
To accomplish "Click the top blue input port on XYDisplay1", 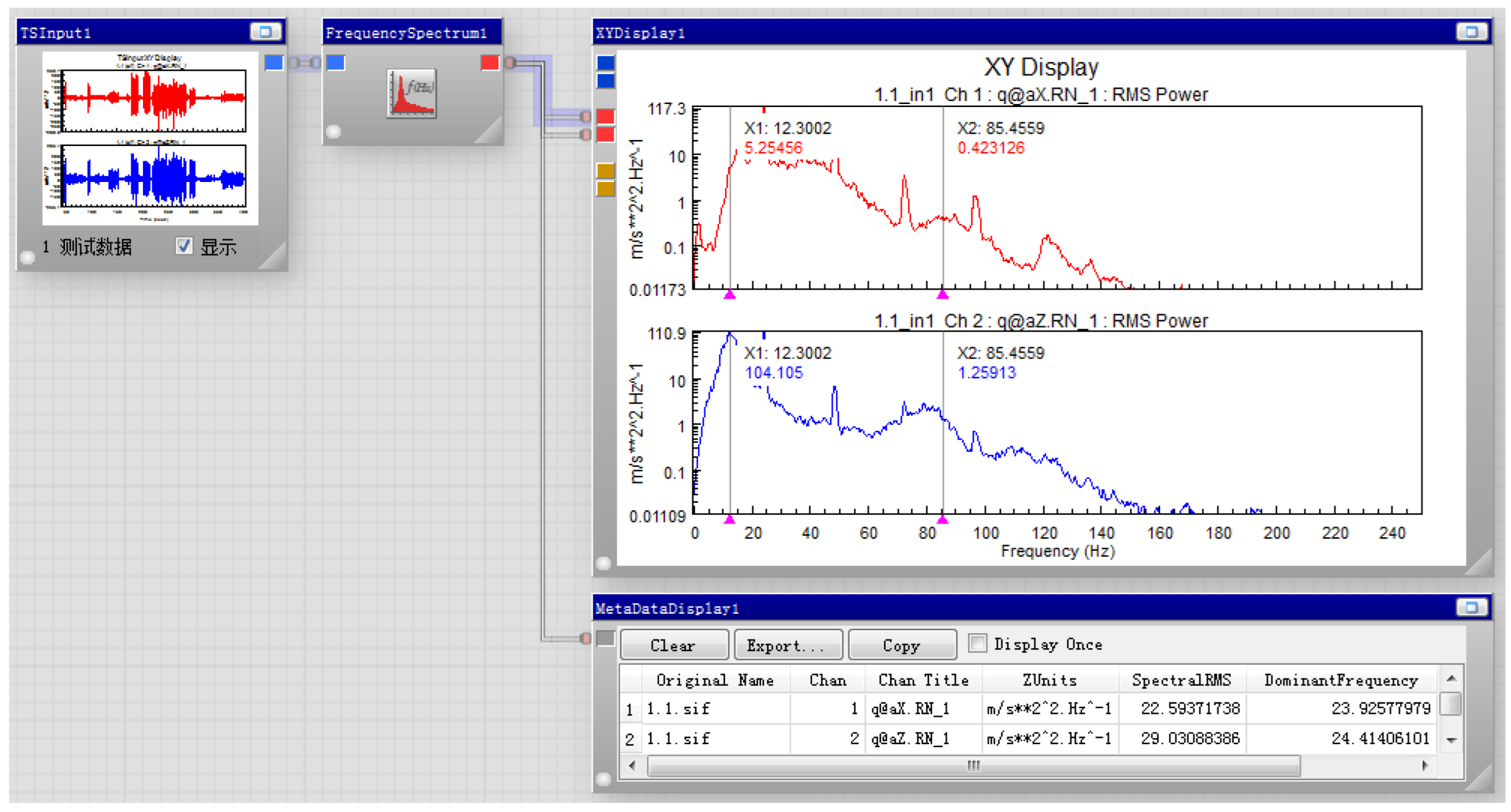I will (605, 63).
